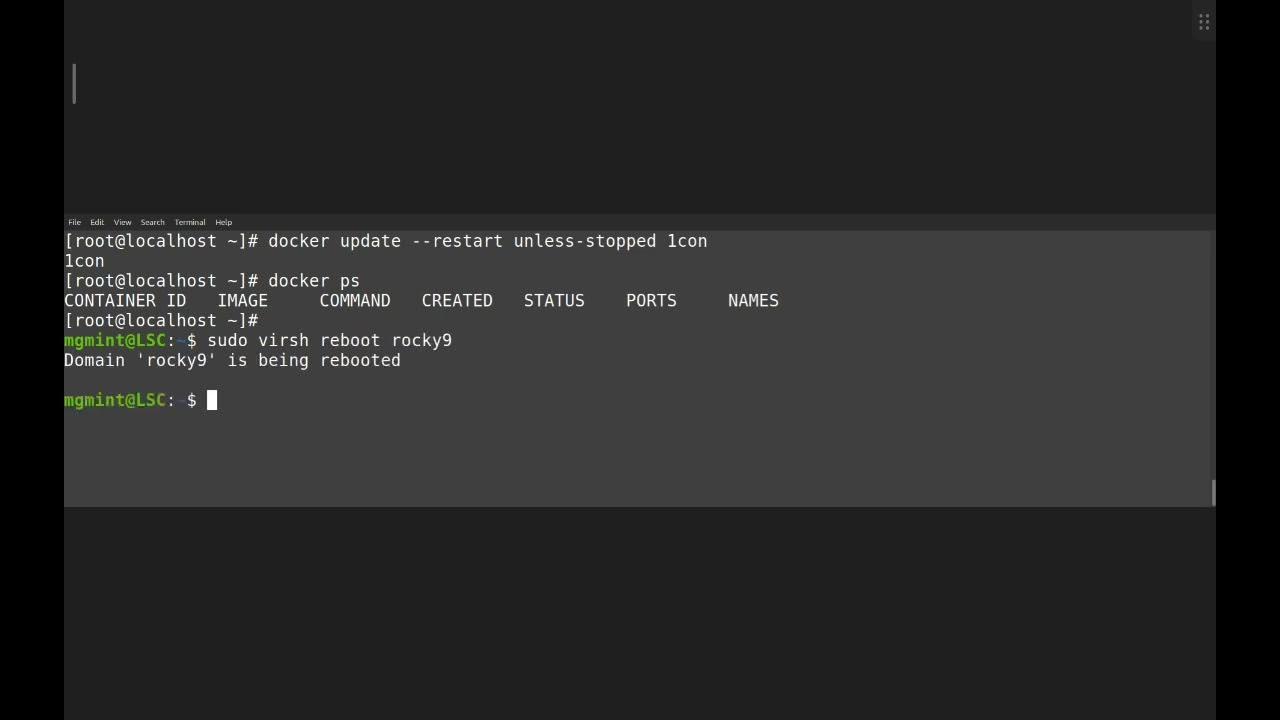The image size is (1280, 720).
Task: Open the Terminal menu
Action: (x=189, y=222)
